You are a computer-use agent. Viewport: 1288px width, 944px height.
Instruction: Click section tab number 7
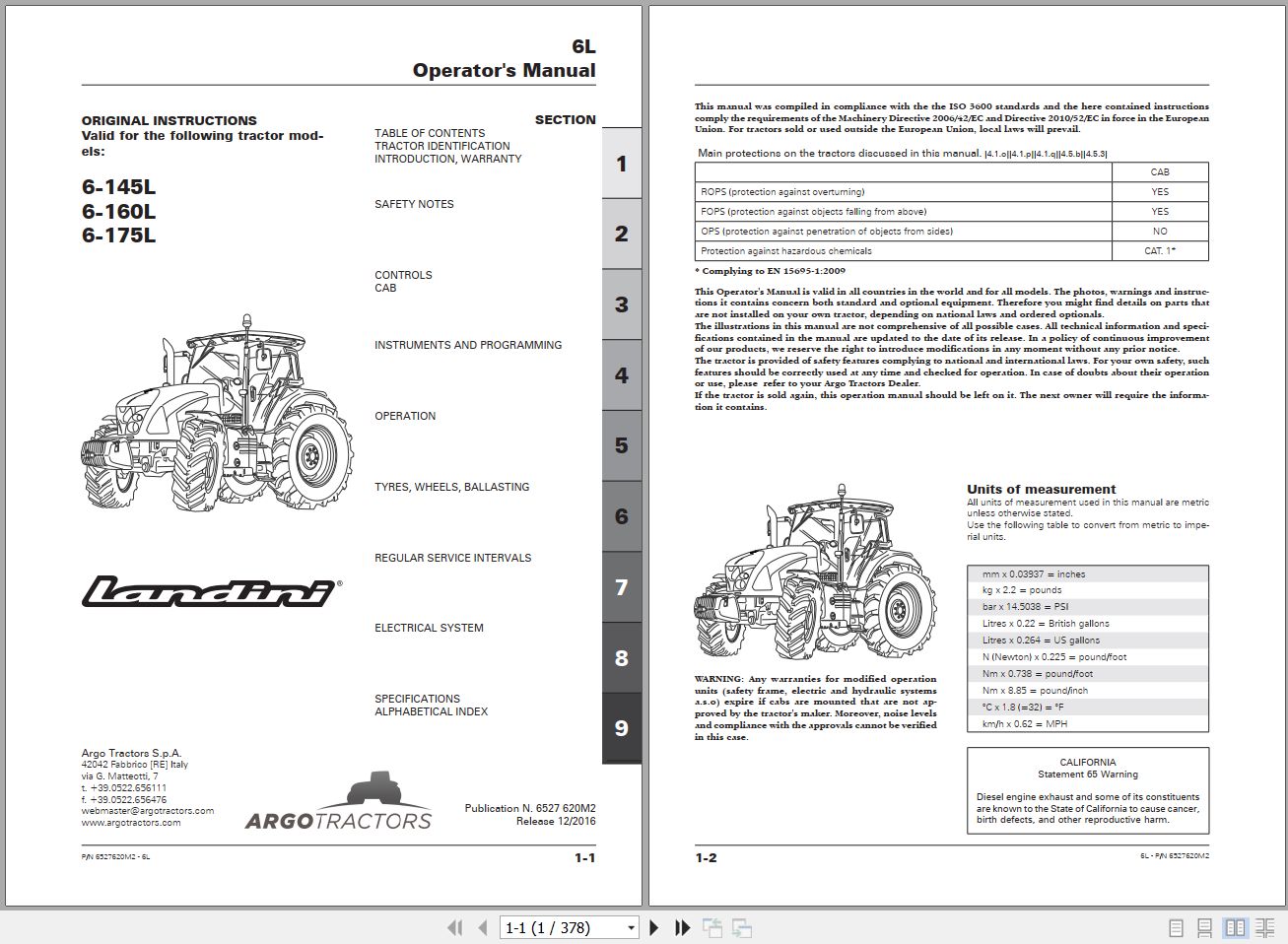click(622, 587)
